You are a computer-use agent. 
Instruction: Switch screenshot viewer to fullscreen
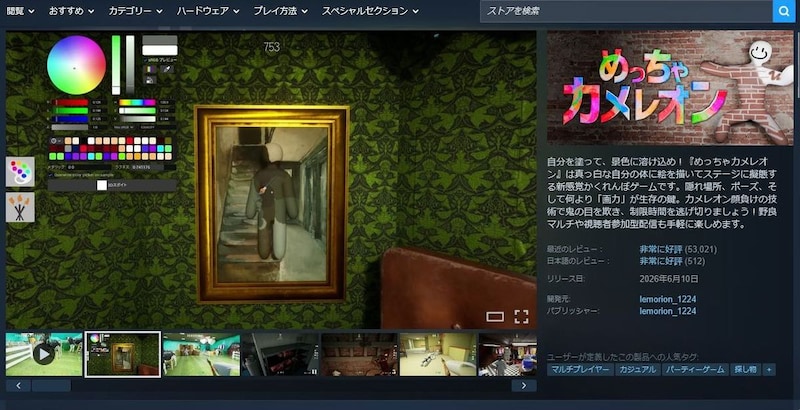click(x=521, y=317)
